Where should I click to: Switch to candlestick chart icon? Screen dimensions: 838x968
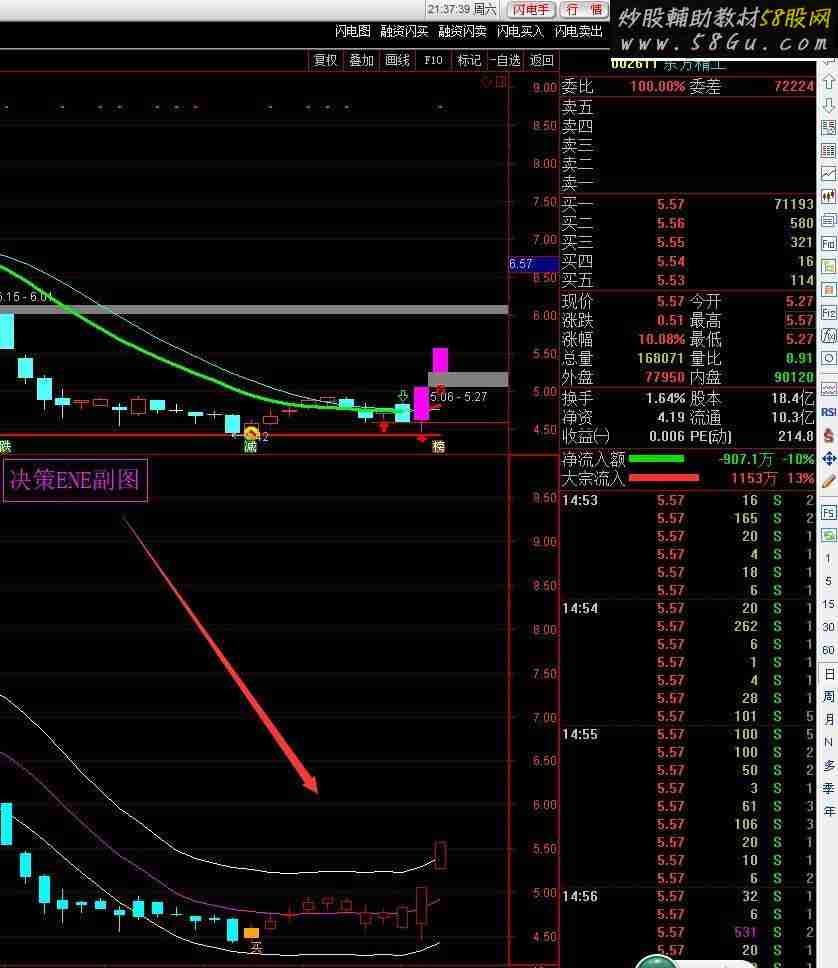pyautogui.click(x=829, y=197)
